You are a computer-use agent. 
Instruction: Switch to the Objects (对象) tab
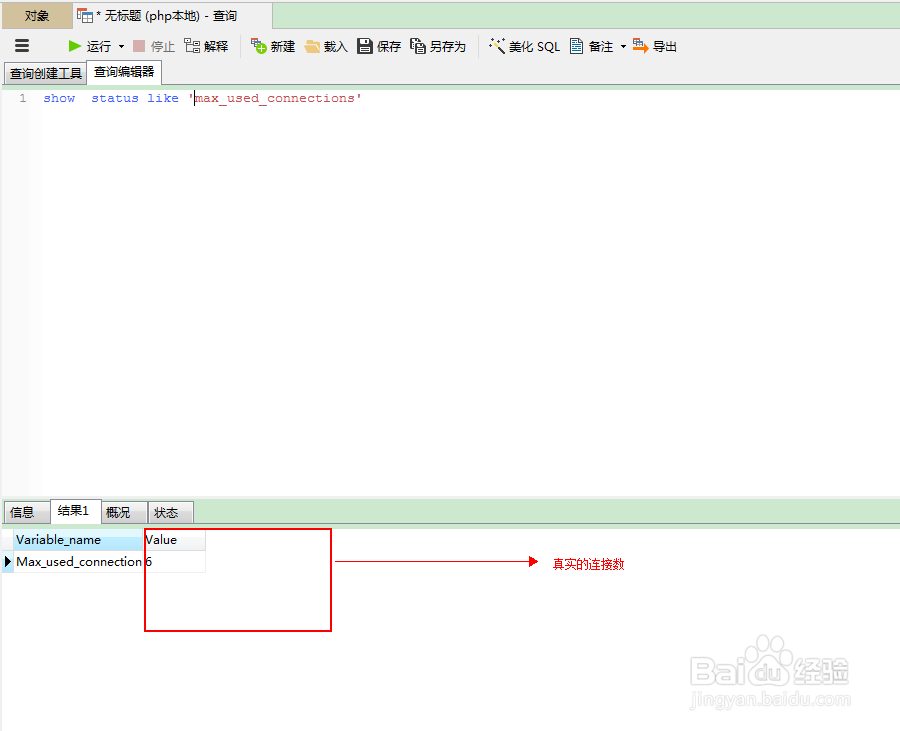[x=37, y=15]
